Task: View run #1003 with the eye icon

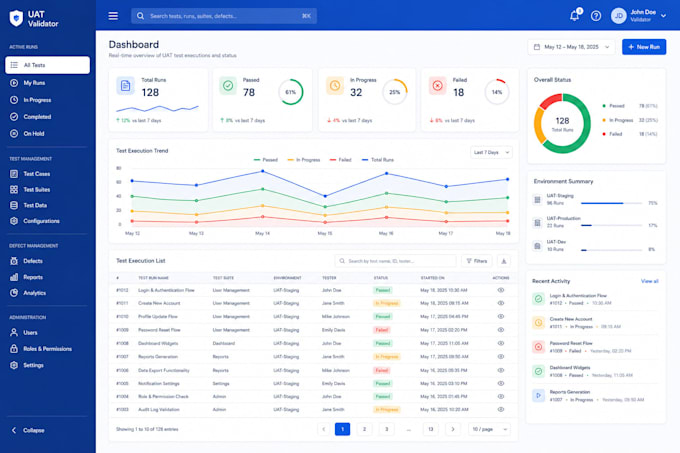Action: (x=501, y=409)
